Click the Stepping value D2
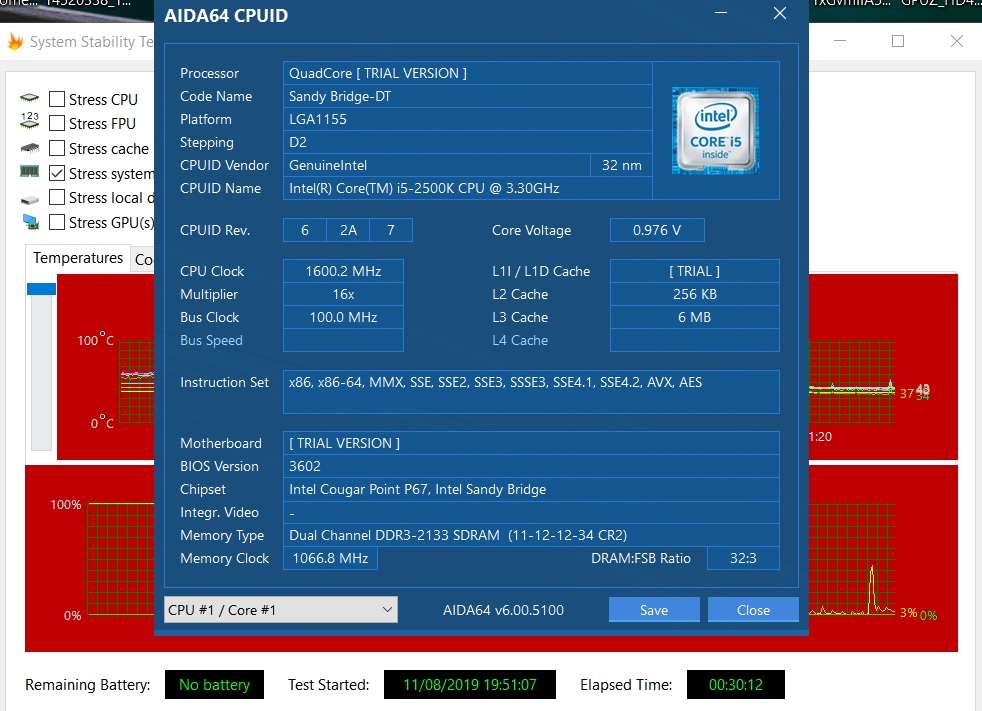 pyautogui.click(x=467, y=142)
